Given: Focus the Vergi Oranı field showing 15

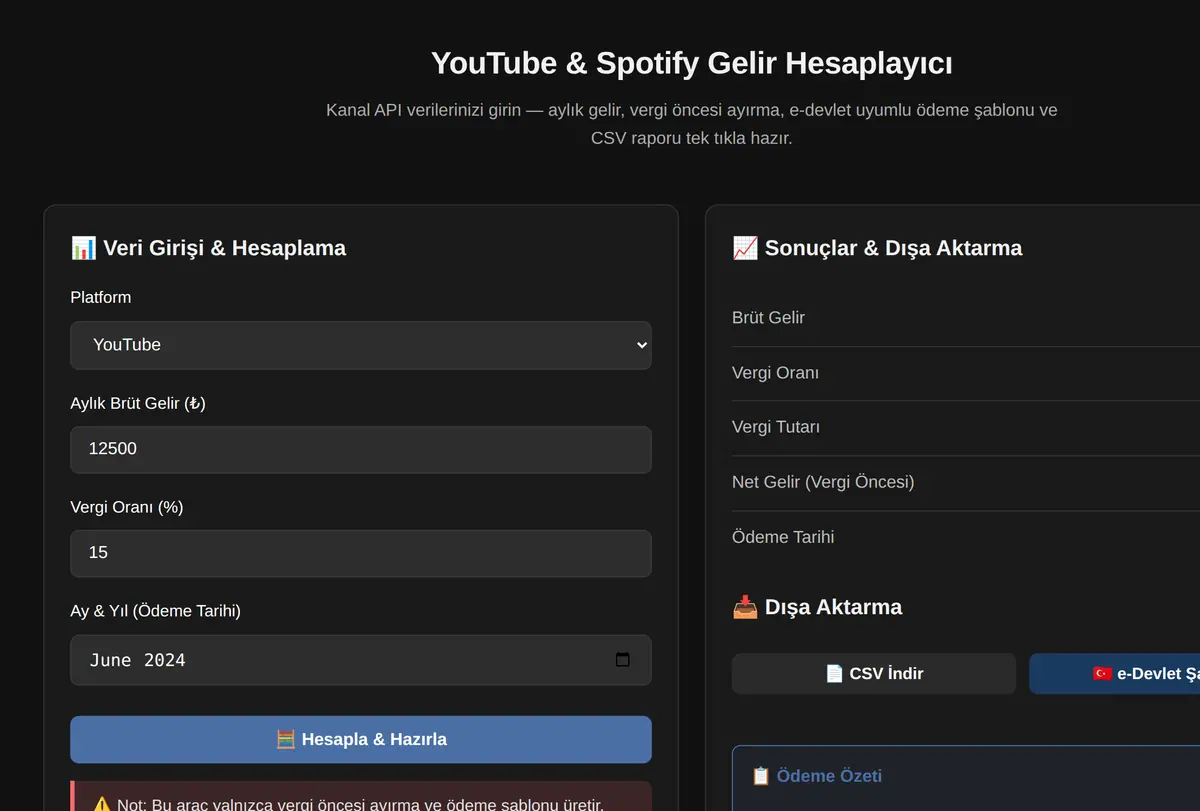Looking at the screenshot, I should [361, 553].
